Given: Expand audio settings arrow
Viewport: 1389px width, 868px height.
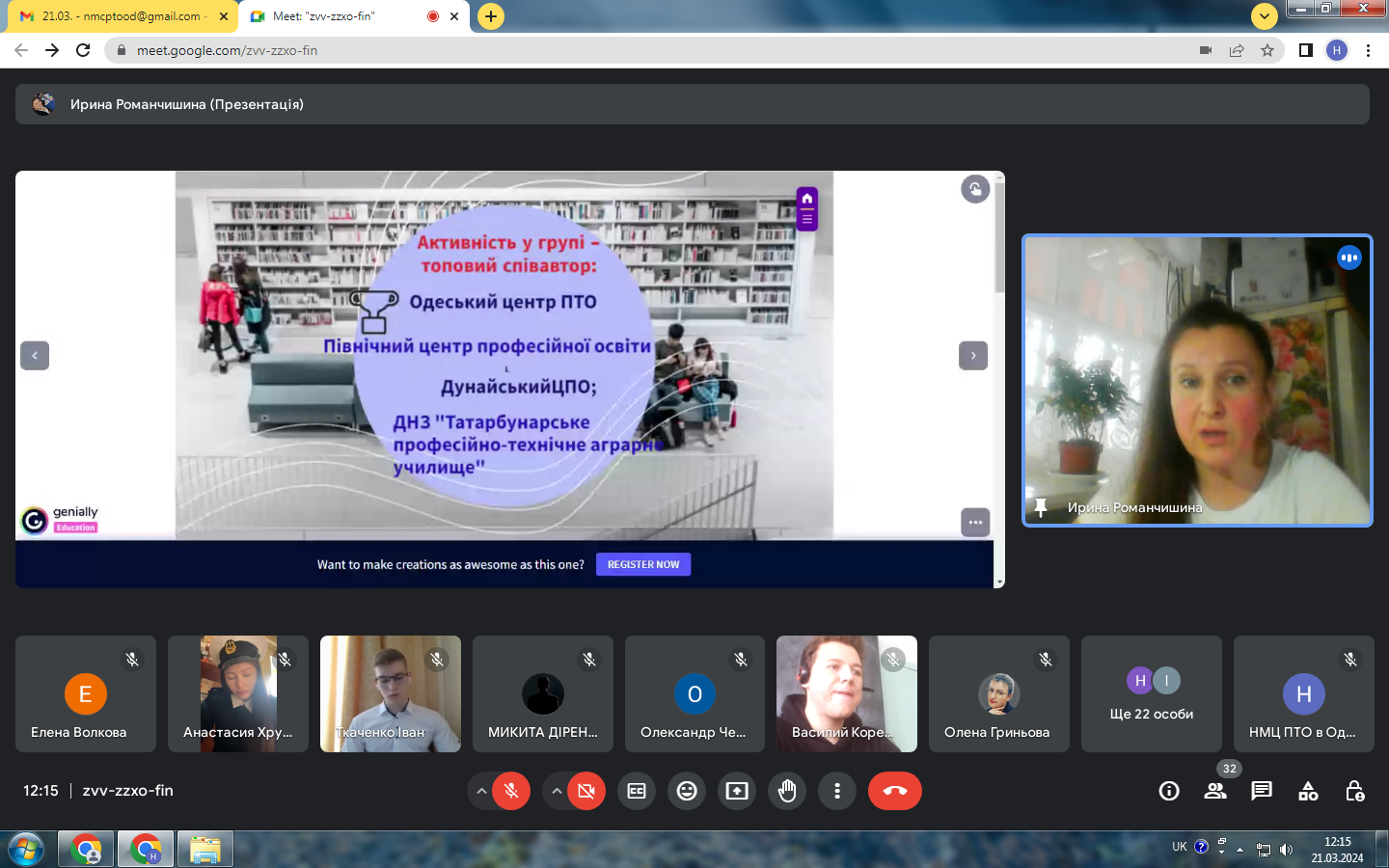Looking at the screenshot, I should [480, 791].
